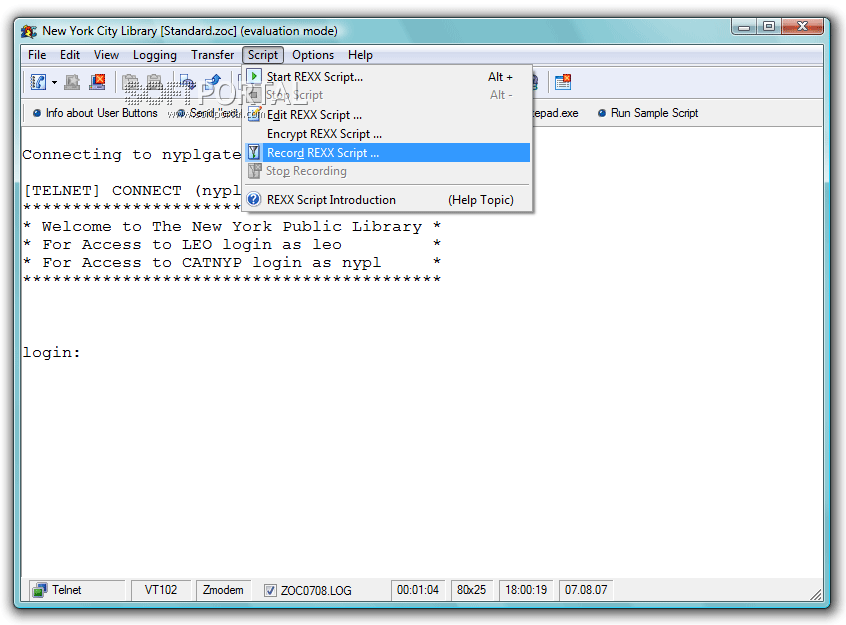Image resolution: width=846 pixels, height=625 pixels.
Task: Choose Encrypt REXX Script menu entry
Action: tap(387, 133)
